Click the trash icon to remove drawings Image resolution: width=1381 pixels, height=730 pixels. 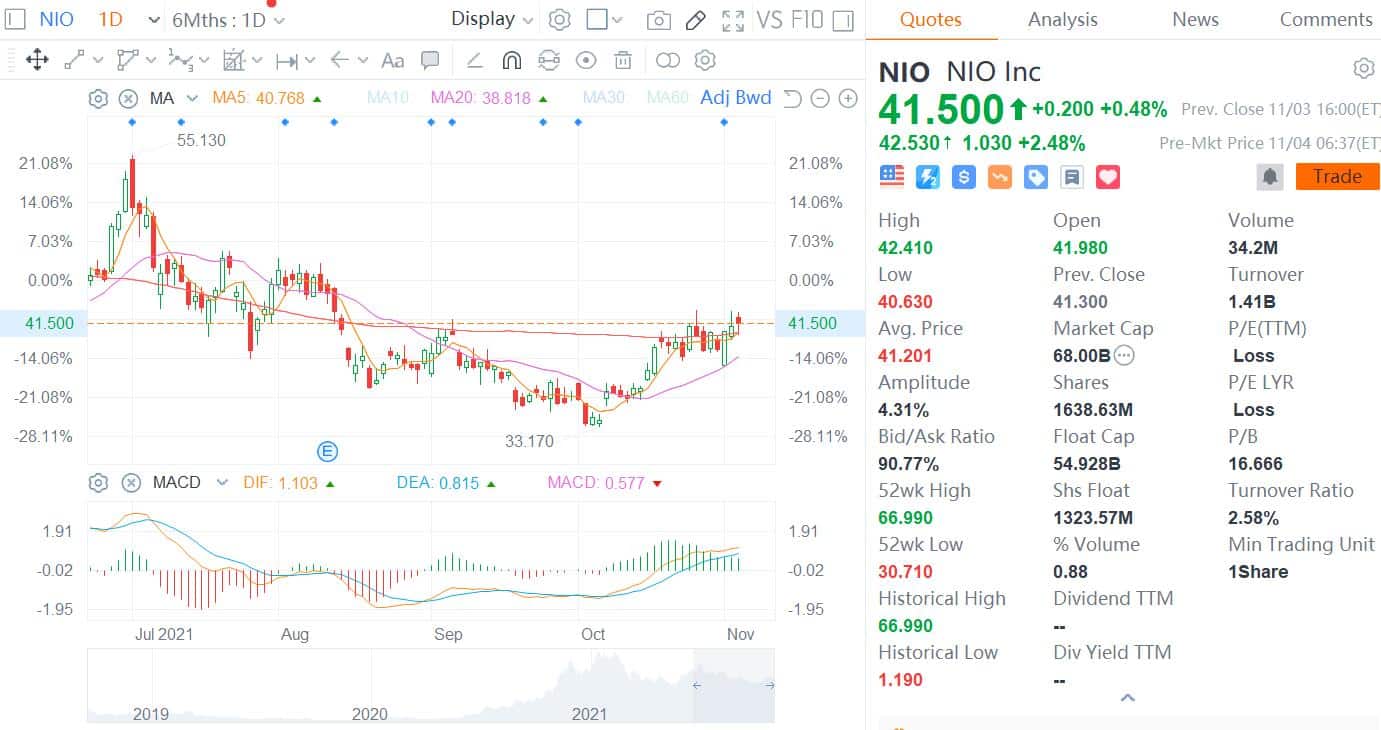[623, 60]
